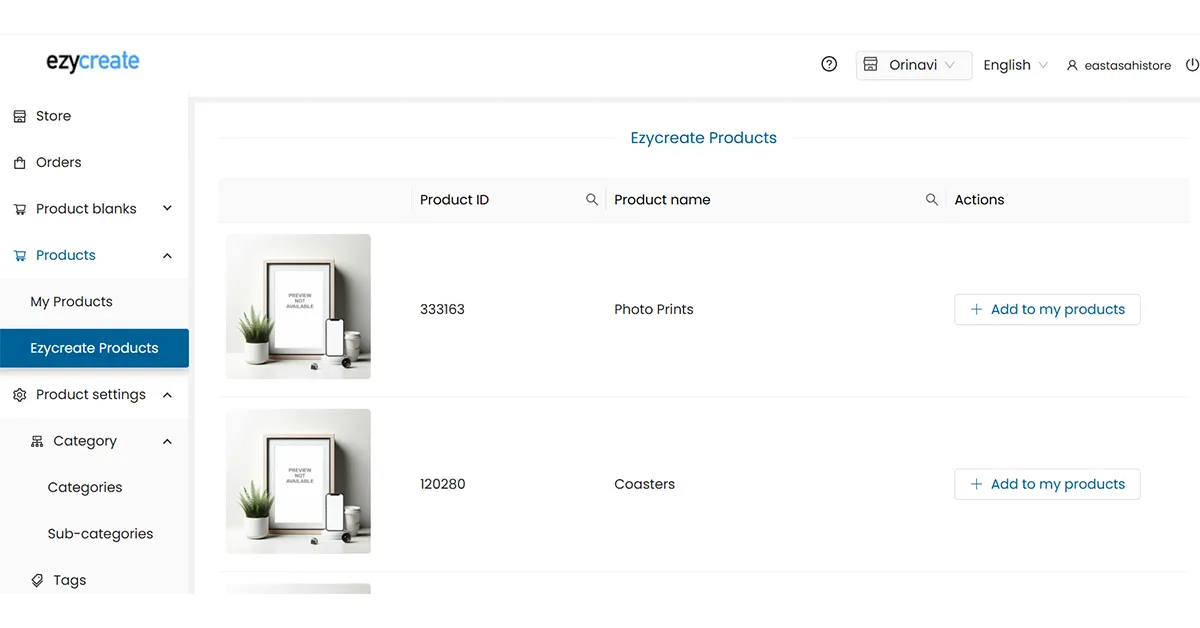
Task: Click plus icon in Coasters row
Action: [976, 484]
